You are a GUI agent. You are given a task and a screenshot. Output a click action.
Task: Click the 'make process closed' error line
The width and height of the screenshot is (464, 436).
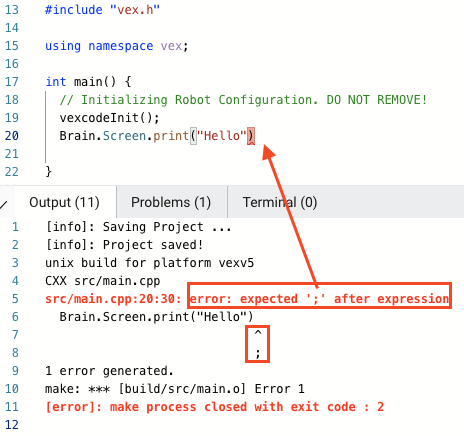tap(215, 407)
